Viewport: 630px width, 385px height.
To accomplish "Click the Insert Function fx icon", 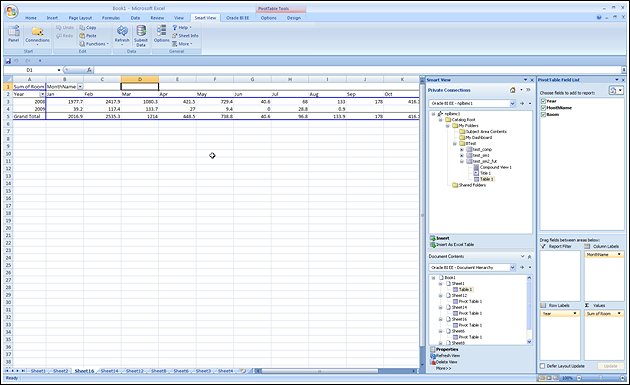I will tap(89, 70).
